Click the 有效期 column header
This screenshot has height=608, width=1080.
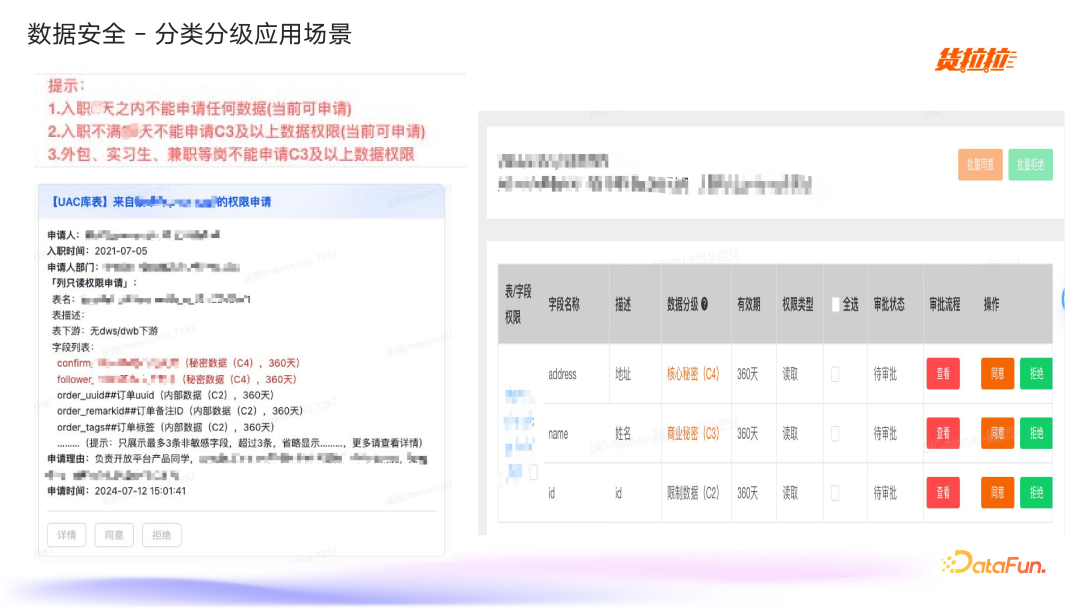coord(748,304)
